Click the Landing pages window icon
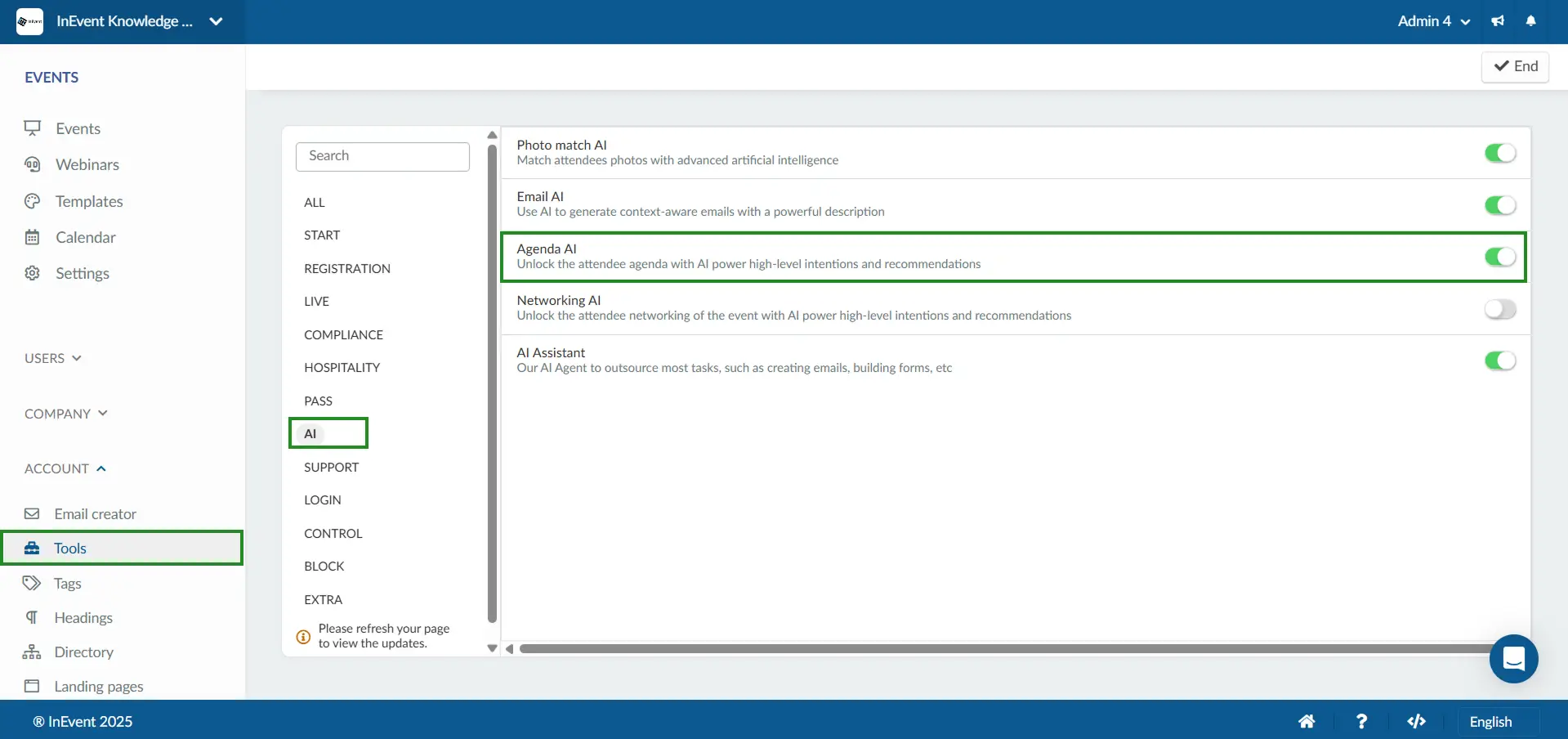 pyautogui.click(x=32, y=687)
